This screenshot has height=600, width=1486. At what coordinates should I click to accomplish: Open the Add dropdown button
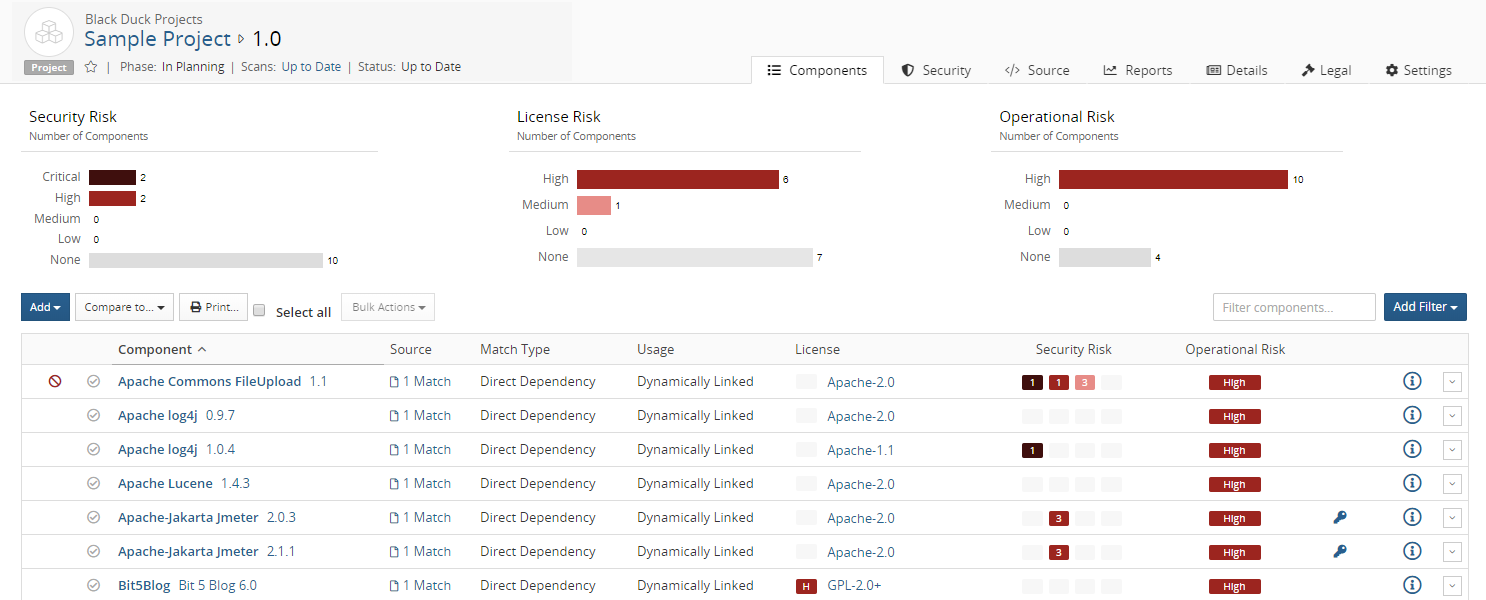[46, 307]
